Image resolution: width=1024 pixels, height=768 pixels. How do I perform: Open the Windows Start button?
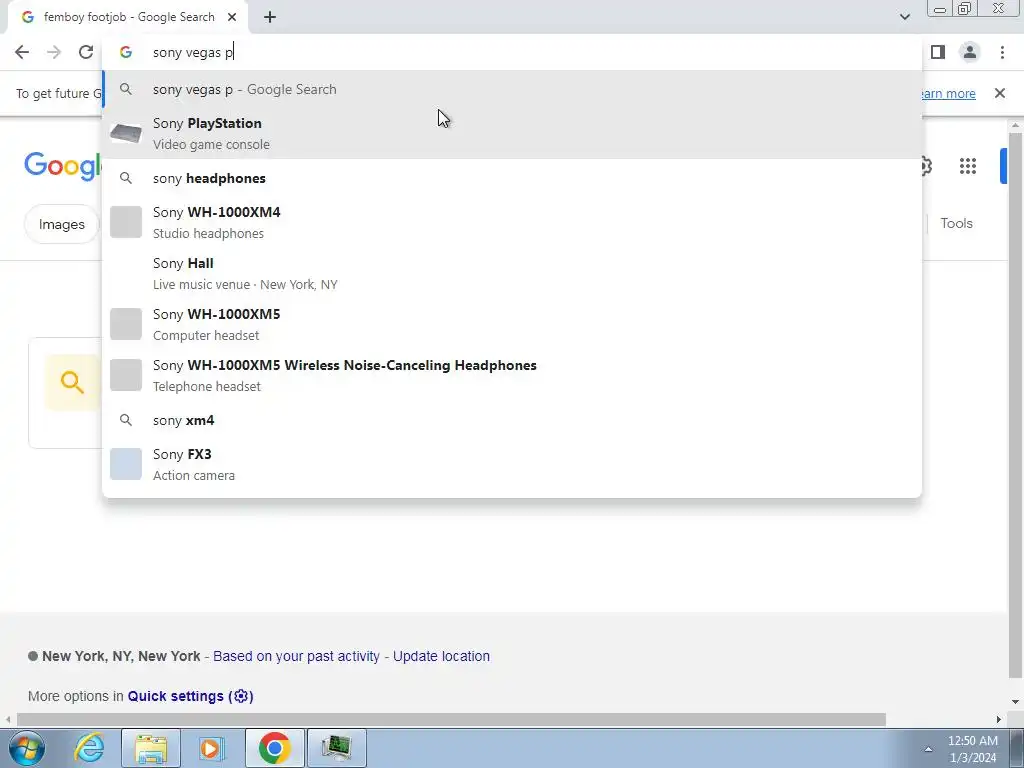click(27, 748)
